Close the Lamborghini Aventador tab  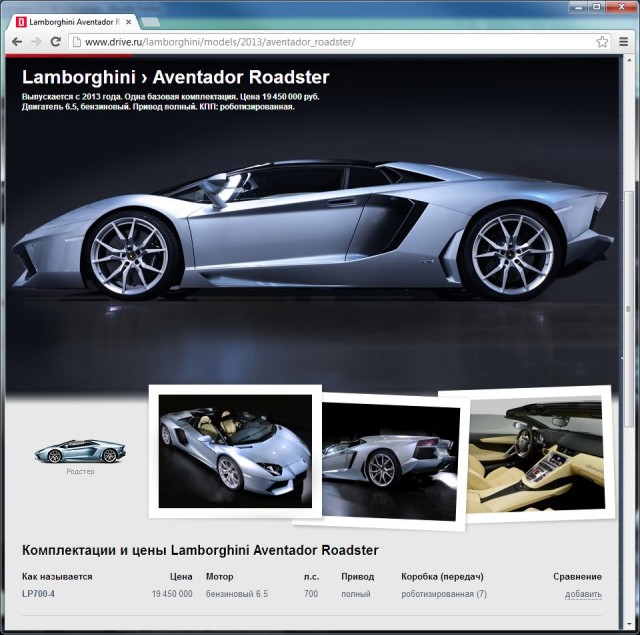click(x=128, y=22)
